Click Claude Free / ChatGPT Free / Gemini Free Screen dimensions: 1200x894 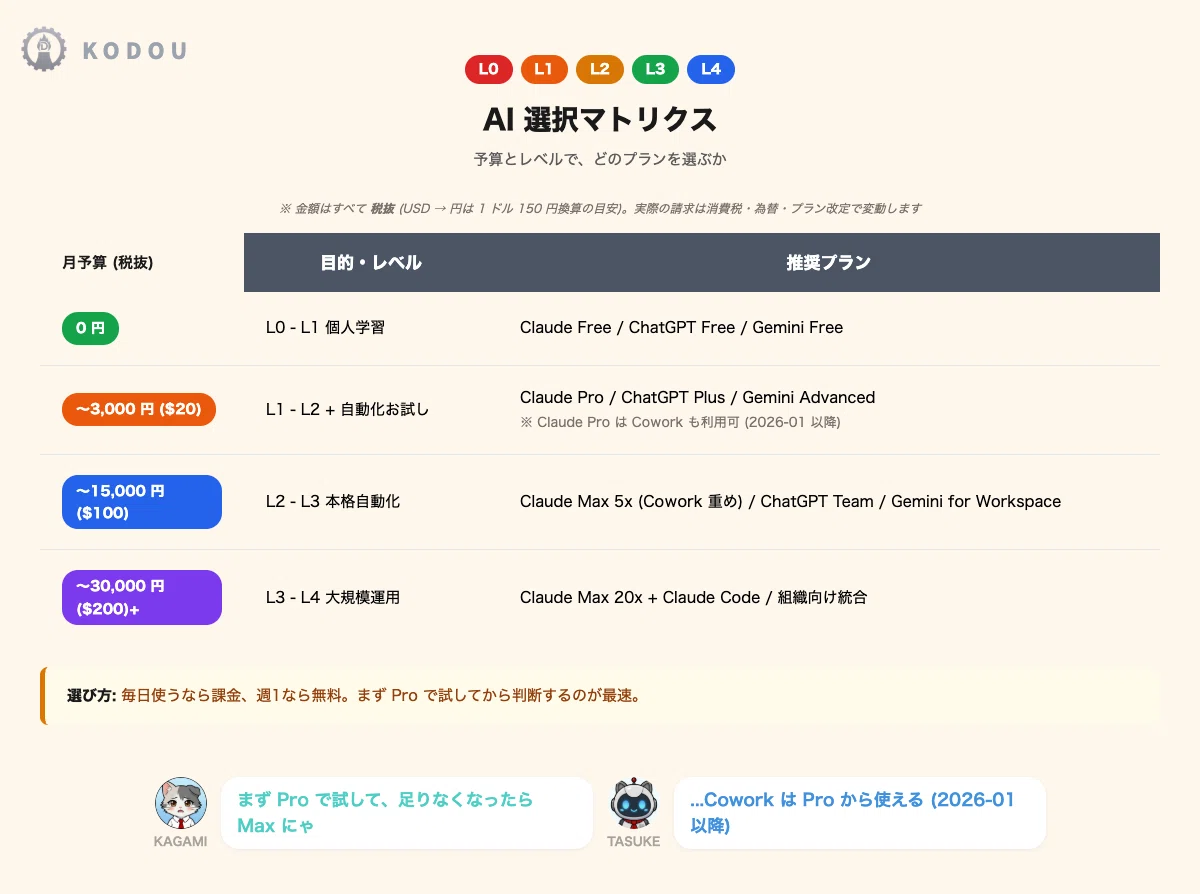681,328
